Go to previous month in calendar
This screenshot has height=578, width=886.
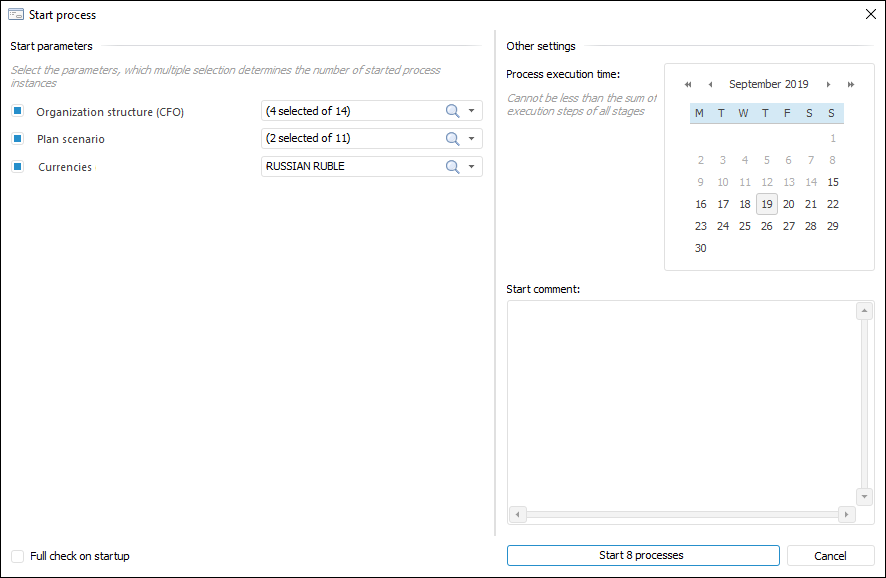[x=710, y=85]
